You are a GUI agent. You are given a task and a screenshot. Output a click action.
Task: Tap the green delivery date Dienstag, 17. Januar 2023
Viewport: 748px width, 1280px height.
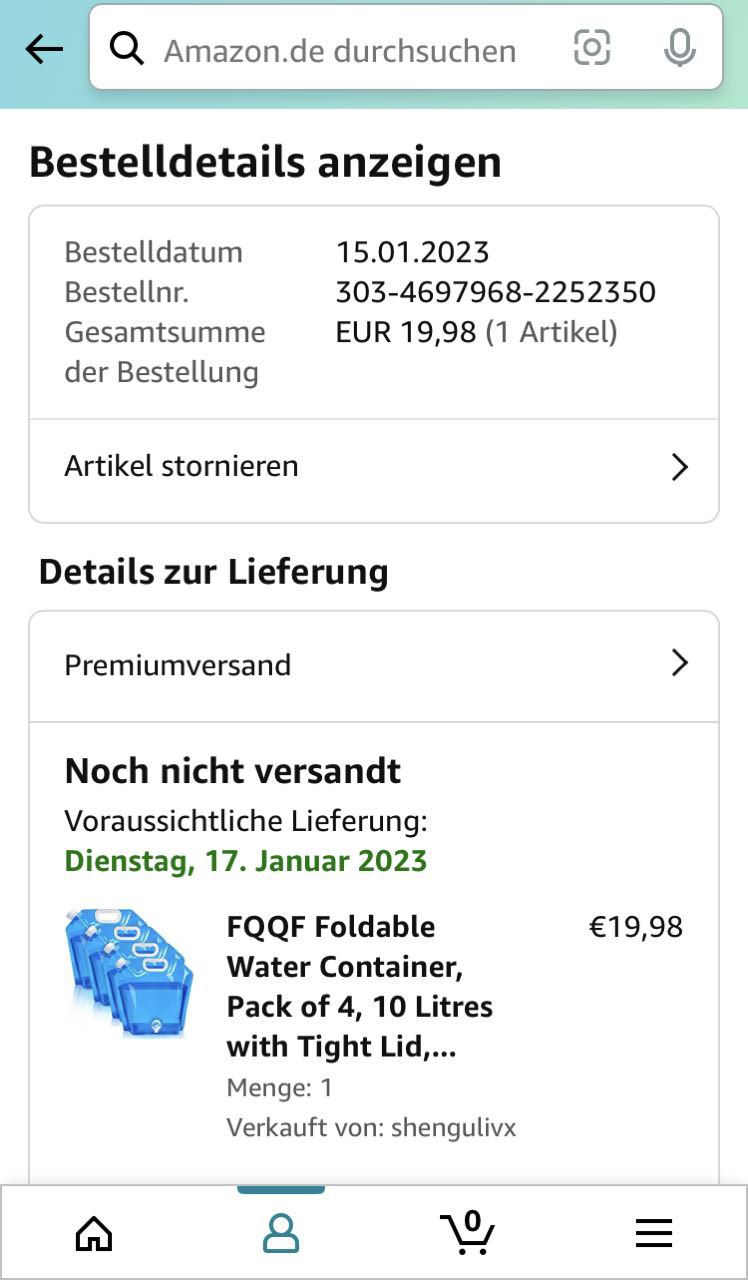point(246,861)
